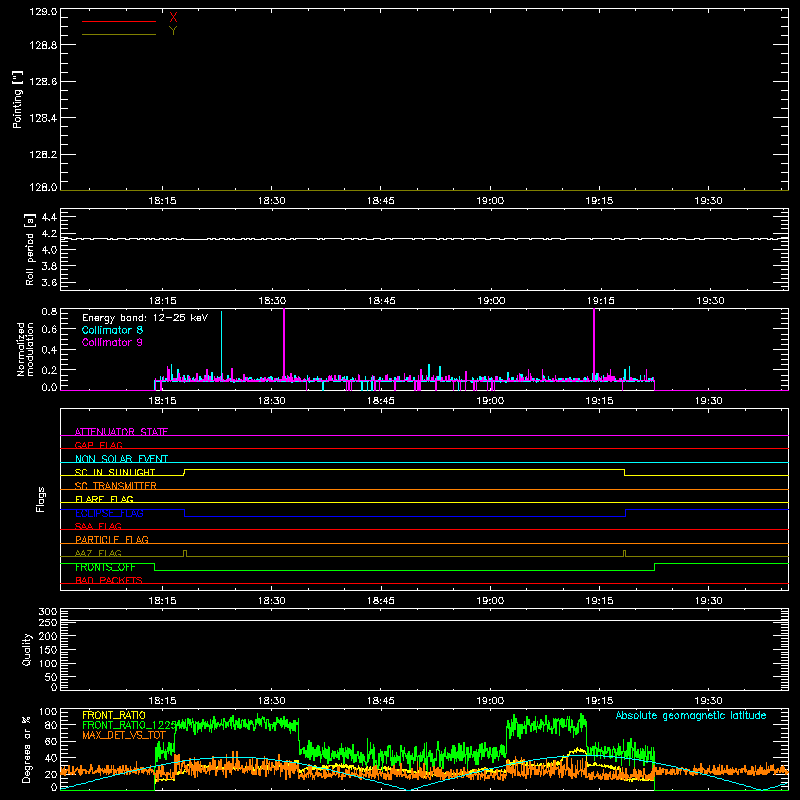800x800 pixels.
Task: Select the MAX_DET_VS_TOT legend entry
Action: [124, 735]
